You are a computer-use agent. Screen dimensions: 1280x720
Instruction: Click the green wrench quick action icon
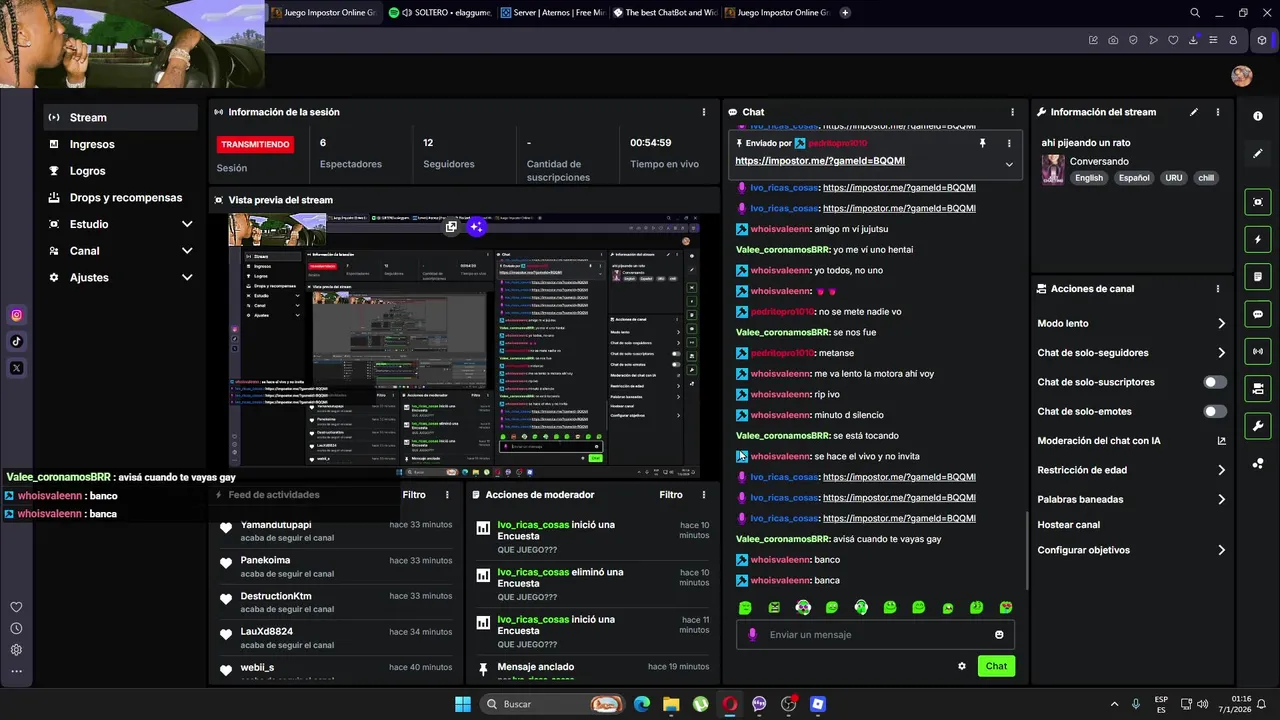(x=1258, y=426)
